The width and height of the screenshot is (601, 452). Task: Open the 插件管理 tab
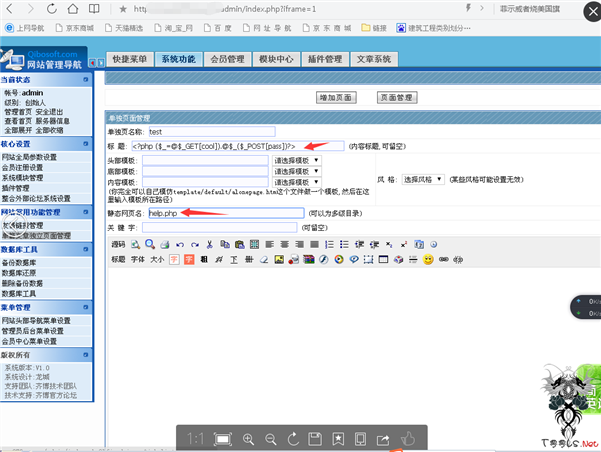(x=325, y=60)
